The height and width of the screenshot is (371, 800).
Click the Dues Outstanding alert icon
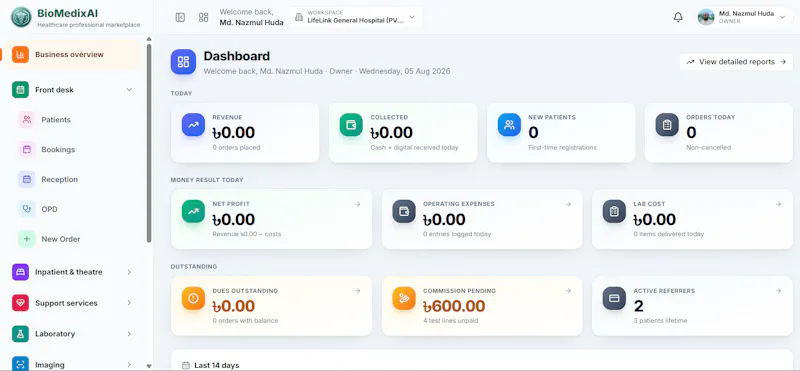pyautogui.click(x=193, y=298)
